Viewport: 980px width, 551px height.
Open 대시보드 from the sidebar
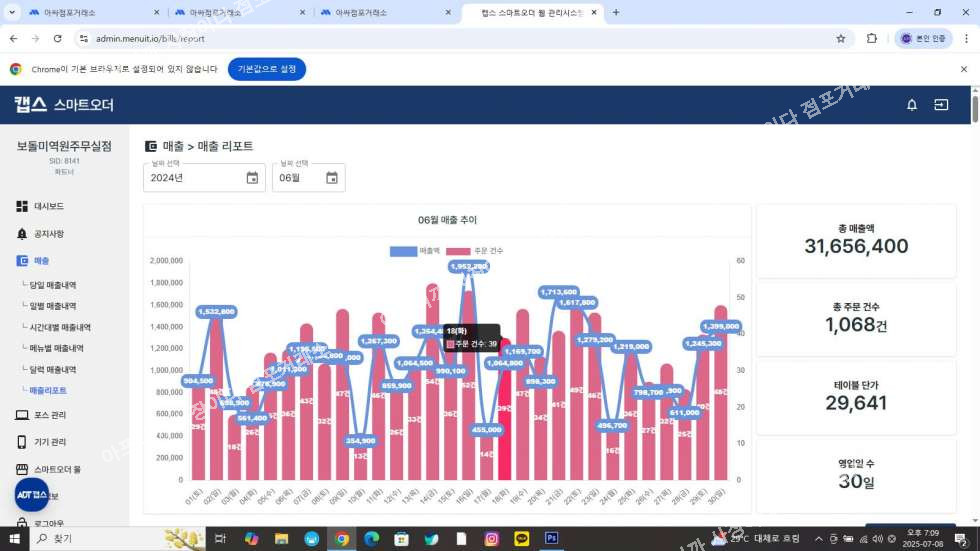click(x=48, y=206)
